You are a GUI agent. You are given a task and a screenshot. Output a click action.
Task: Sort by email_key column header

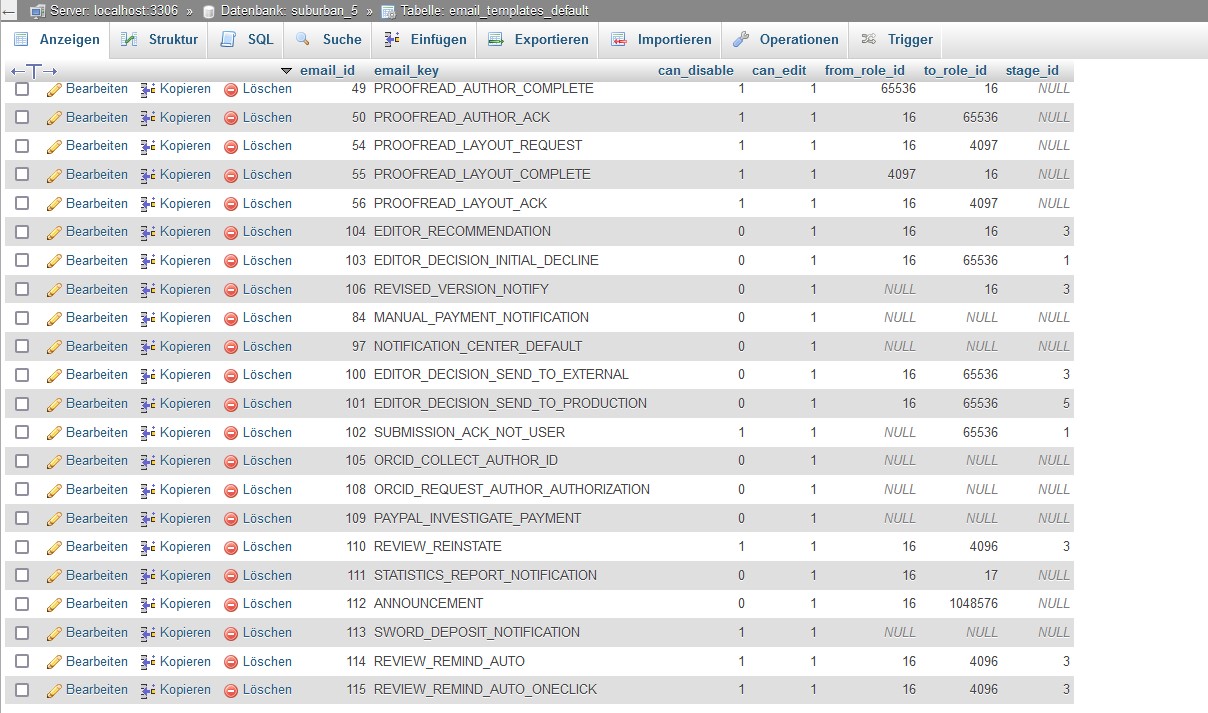click(406, 71)
